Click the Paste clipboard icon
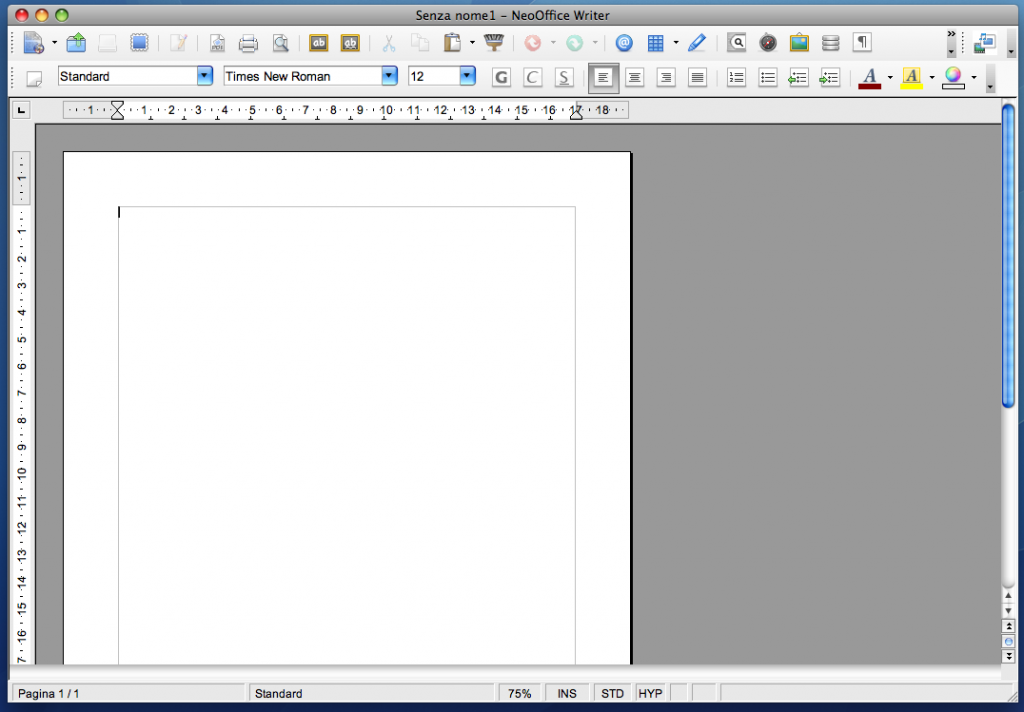The width and height of the screenshot is (1024, 712). [x=452, y=43]
